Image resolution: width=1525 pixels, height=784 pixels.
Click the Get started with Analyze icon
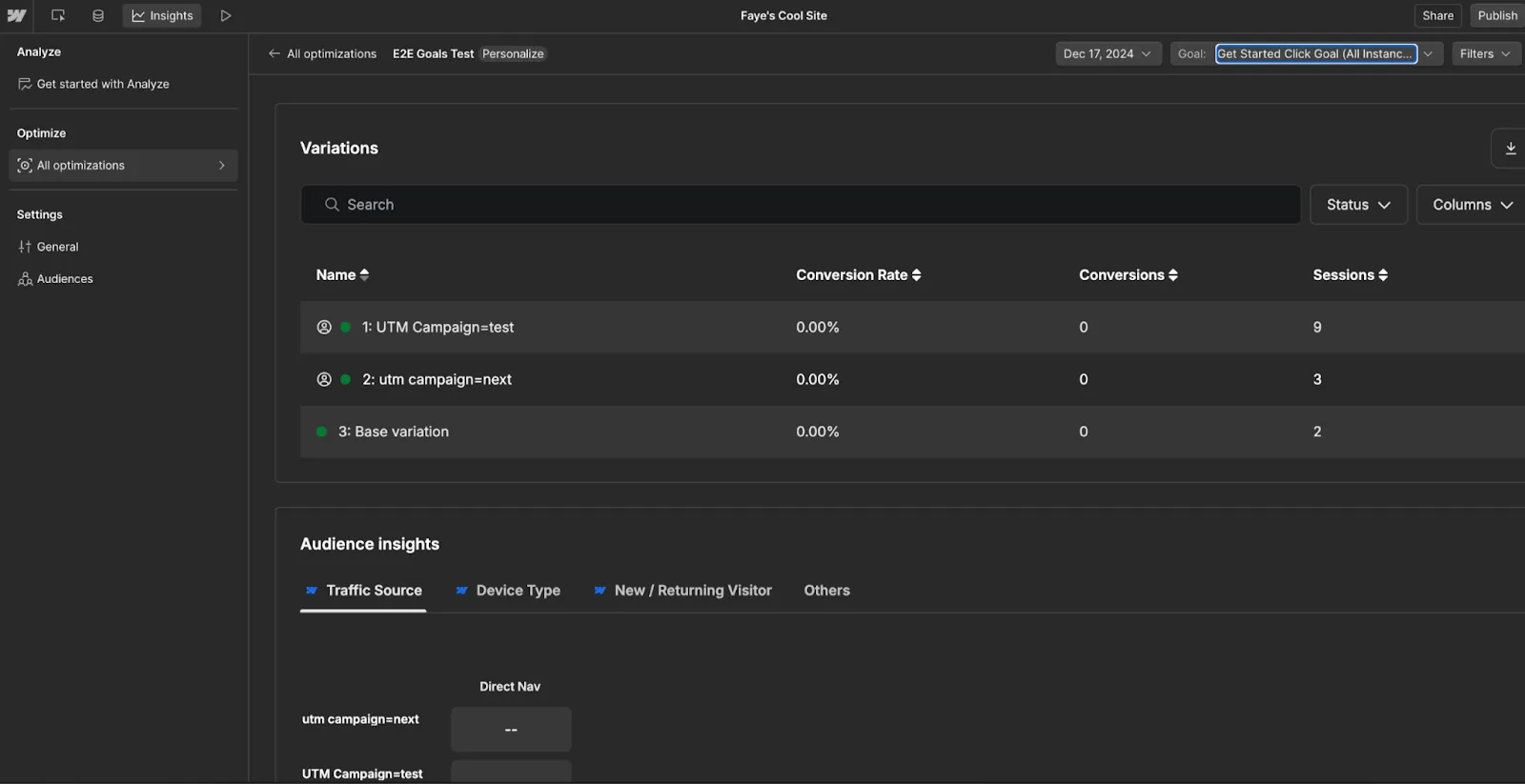tap(25, 84)
